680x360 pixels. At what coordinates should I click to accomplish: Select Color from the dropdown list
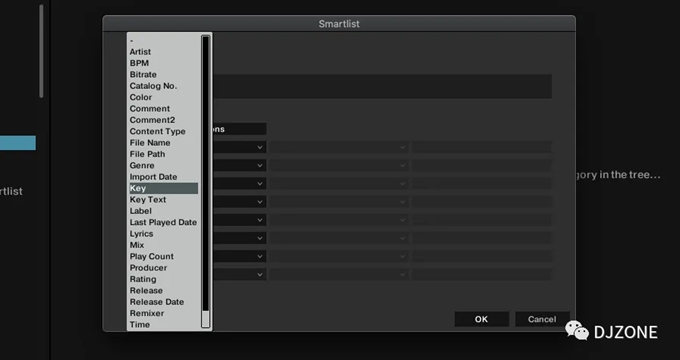point(141,97)
